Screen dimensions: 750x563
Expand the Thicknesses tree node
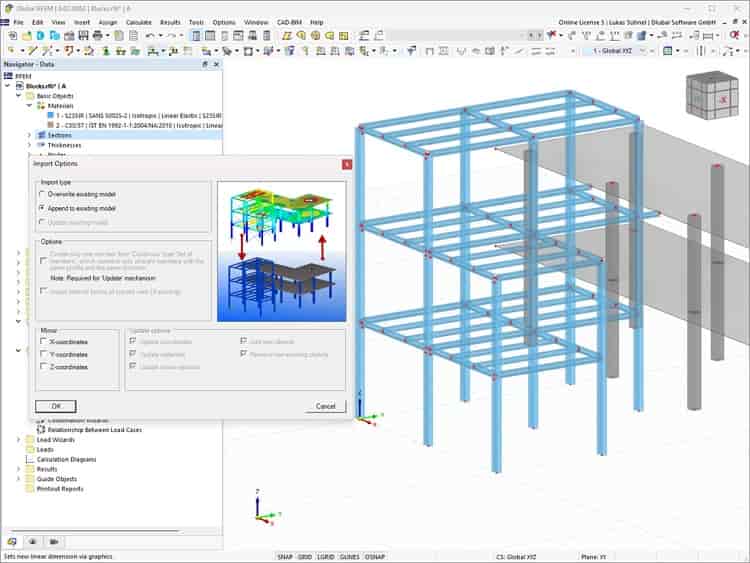(x=30, y=145)
